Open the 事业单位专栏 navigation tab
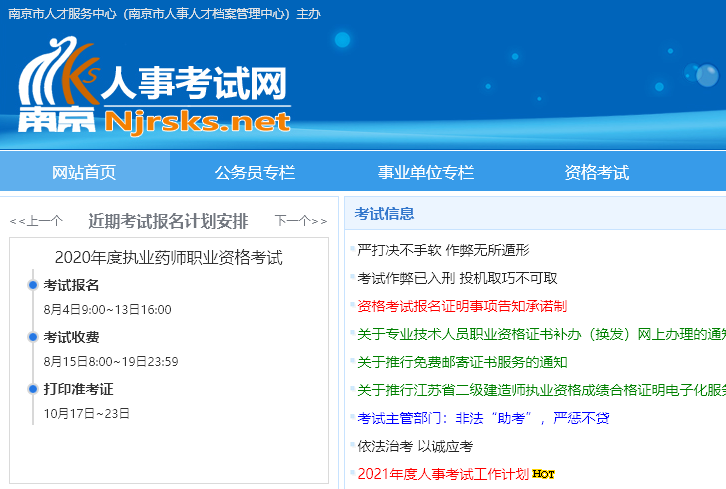Image resolution: width=726 pixels, height=489 pixels. pyautogui.click(x=426, y=172)
